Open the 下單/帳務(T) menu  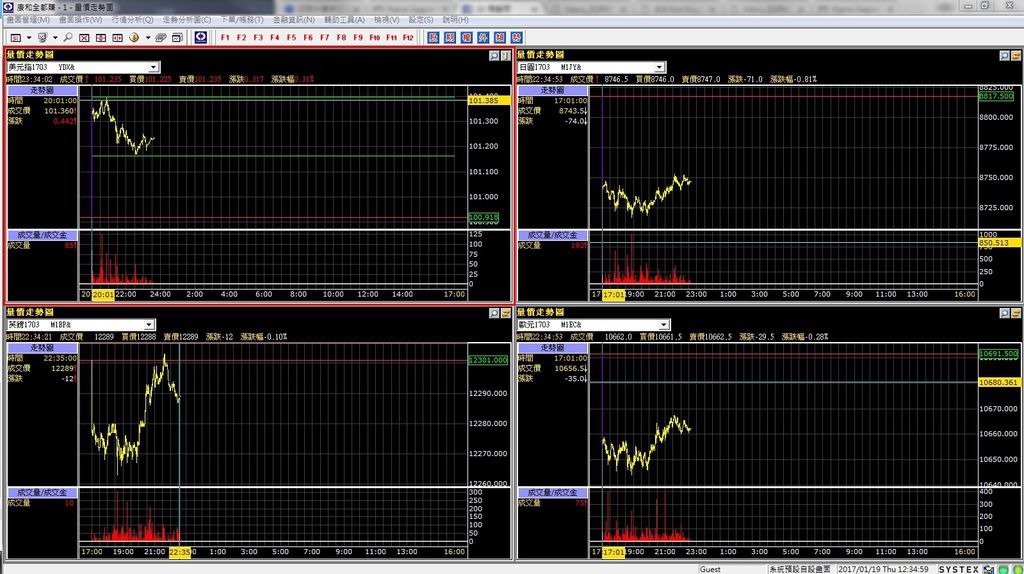click(x=242, y=20)
